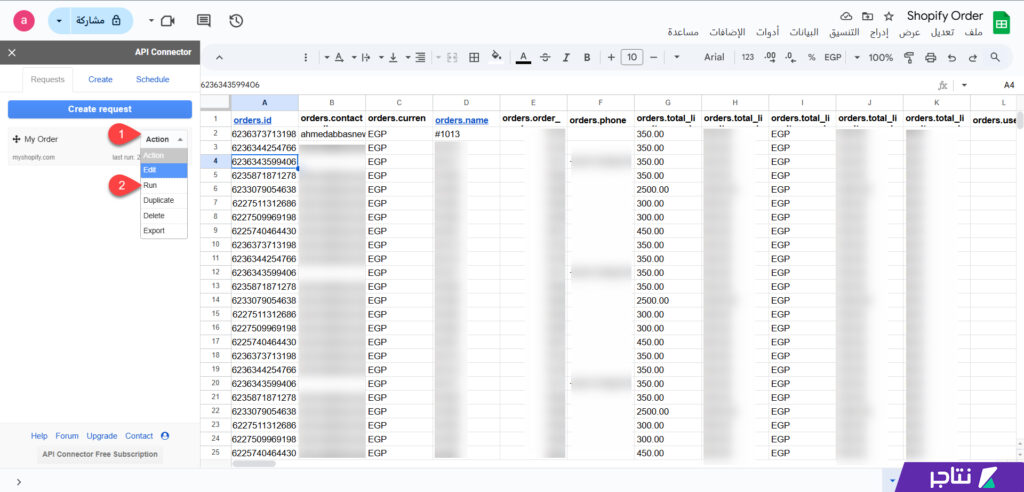Click the merge cells icon
This screenshot has width=1024, height=492.
coord(452,57)
